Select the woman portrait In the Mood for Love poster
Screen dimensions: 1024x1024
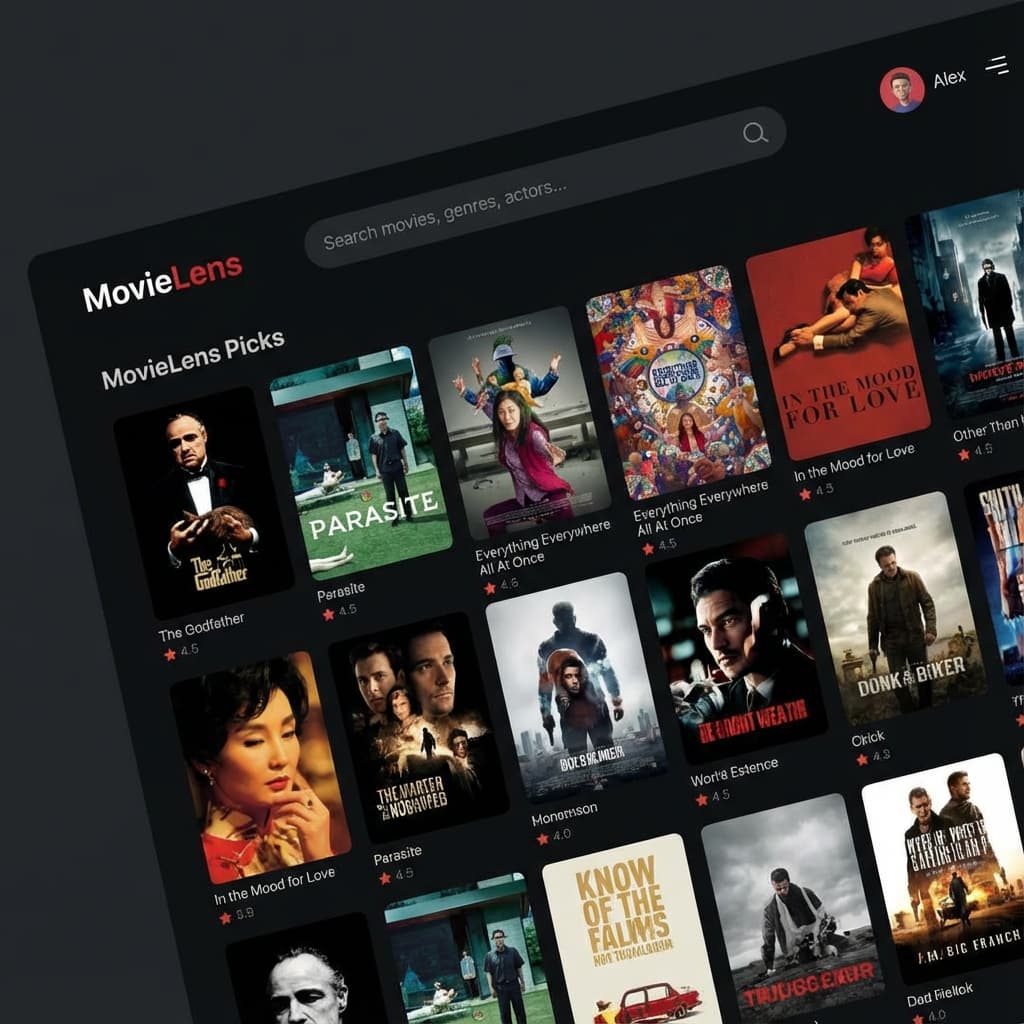tap(260, 766)
